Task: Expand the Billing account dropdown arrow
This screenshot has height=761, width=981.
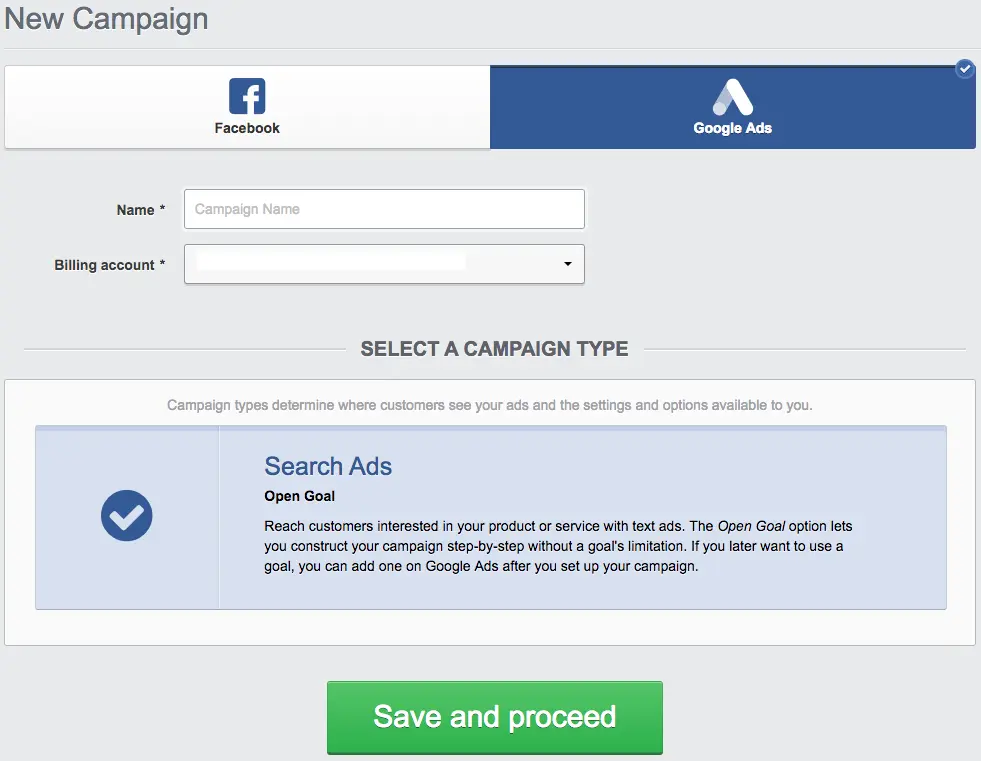Action: [567, 264]
